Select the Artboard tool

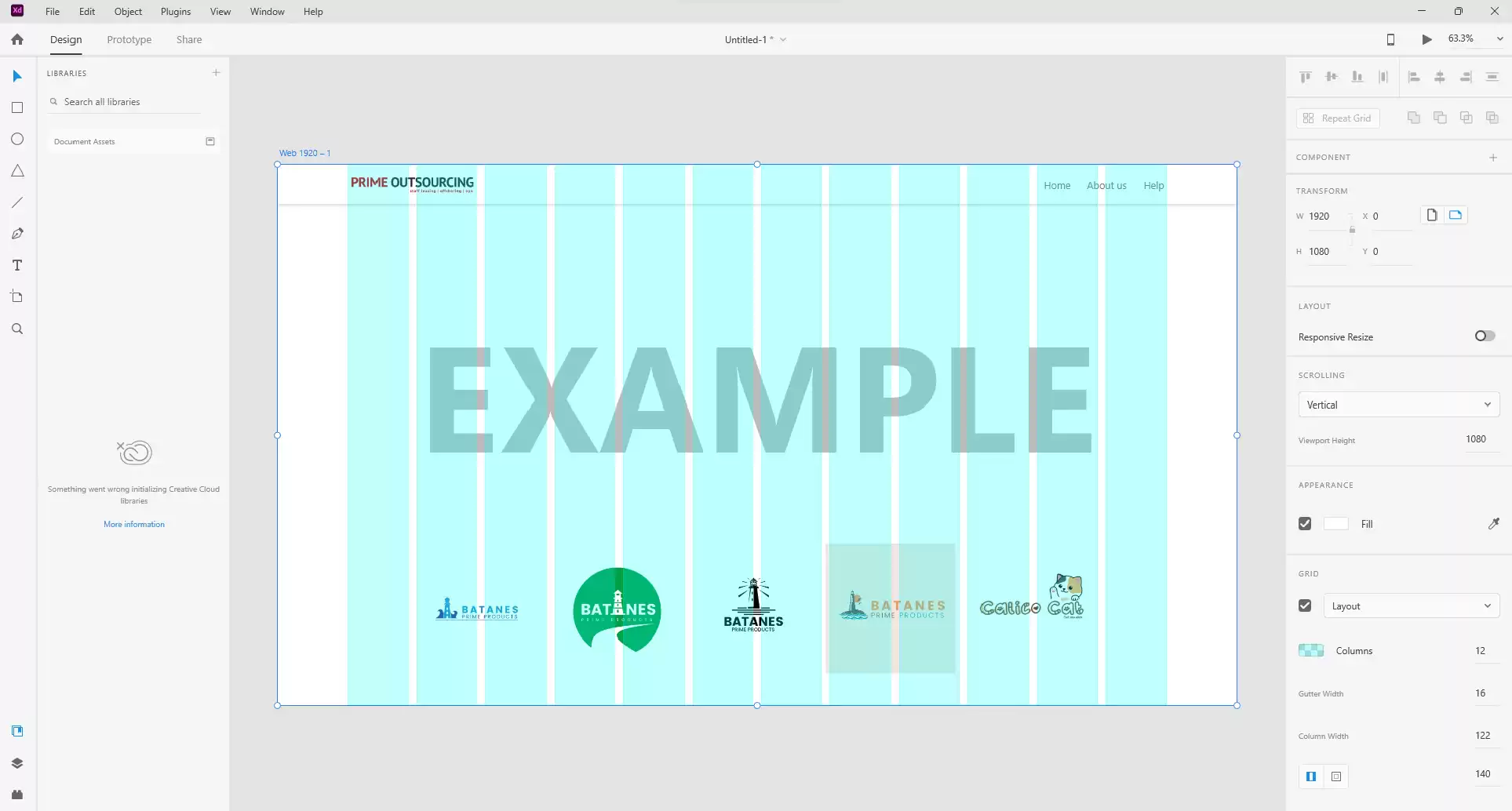click(17, 296)
